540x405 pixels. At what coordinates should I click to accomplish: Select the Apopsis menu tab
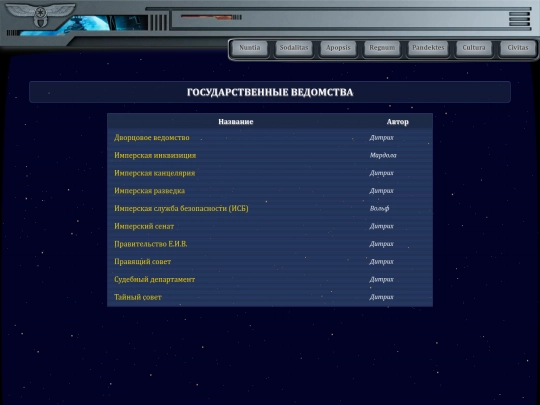338,48
